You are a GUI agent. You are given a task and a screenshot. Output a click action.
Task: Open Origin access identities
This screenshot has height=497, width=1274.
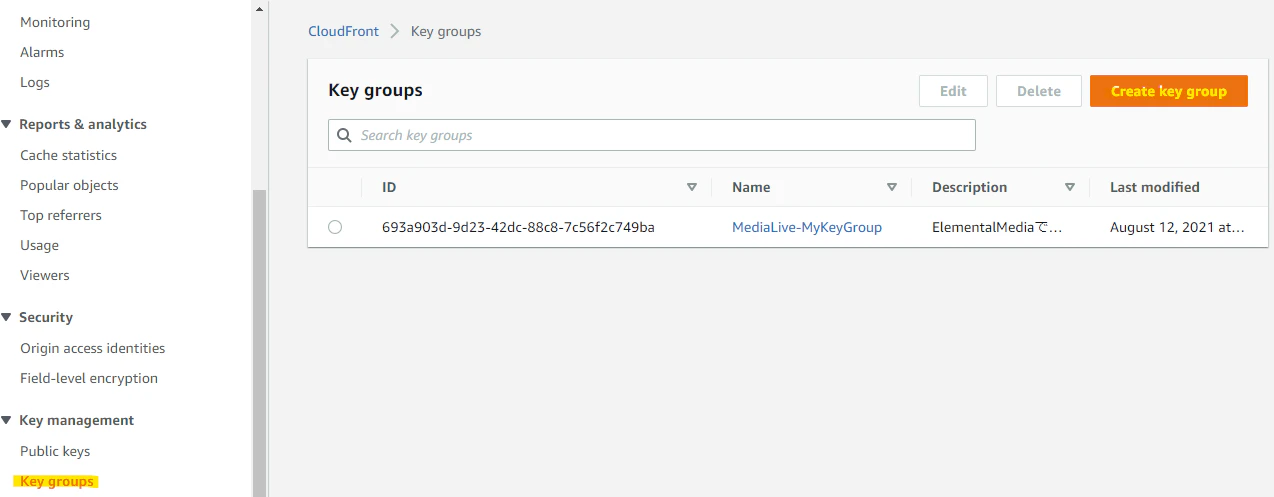coord(93,348)
